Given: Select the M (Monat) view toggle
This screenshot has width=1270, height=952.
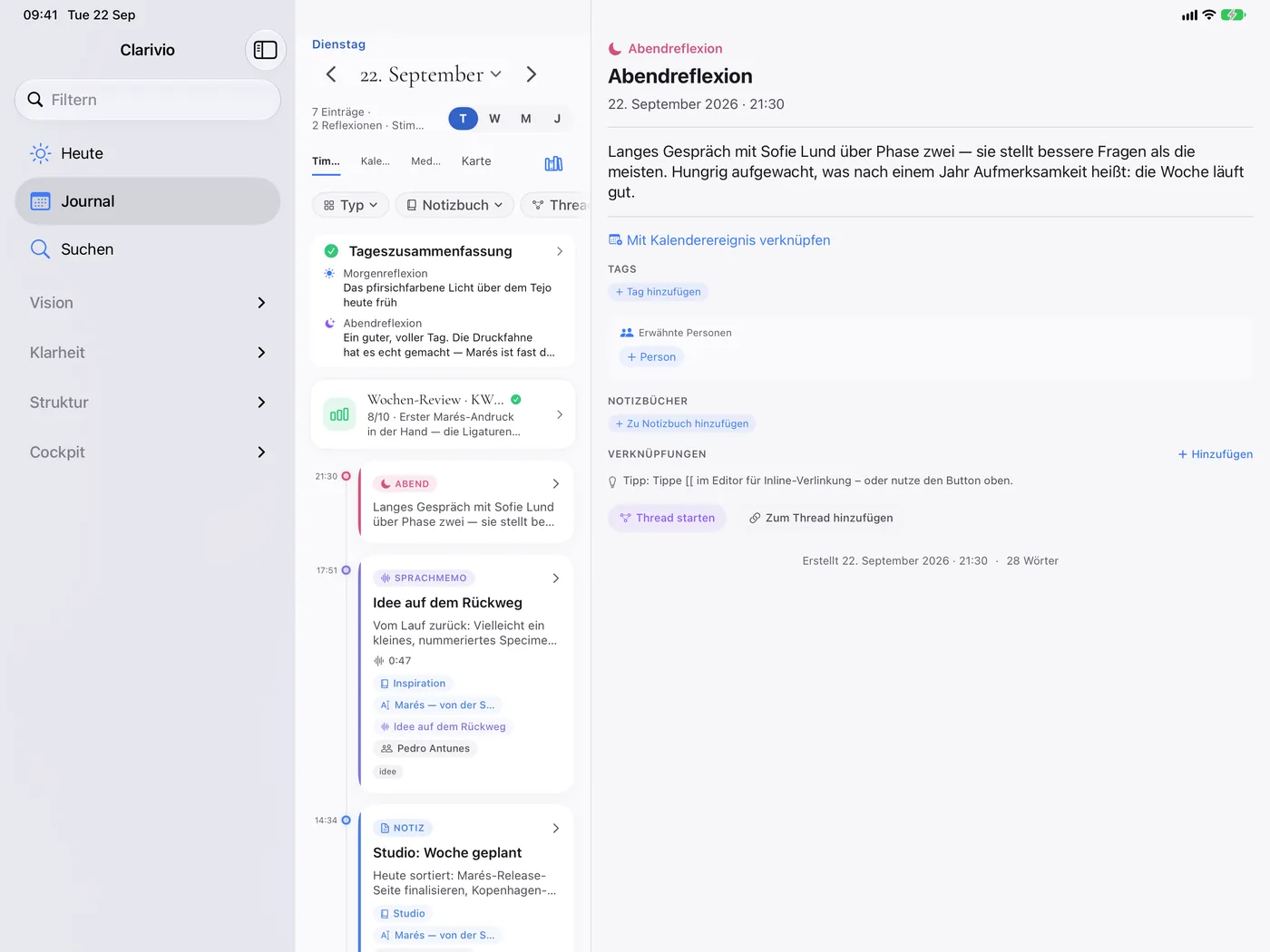Looking at the screenshot, I should coord(526,119).
